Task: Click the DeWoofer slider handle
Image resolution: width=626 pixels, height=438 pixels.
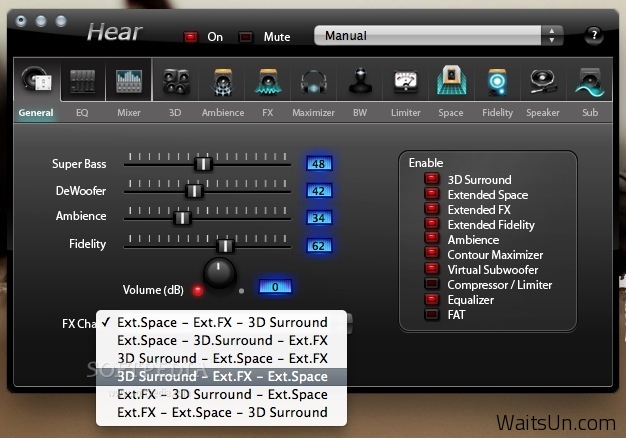Action: 194,191
